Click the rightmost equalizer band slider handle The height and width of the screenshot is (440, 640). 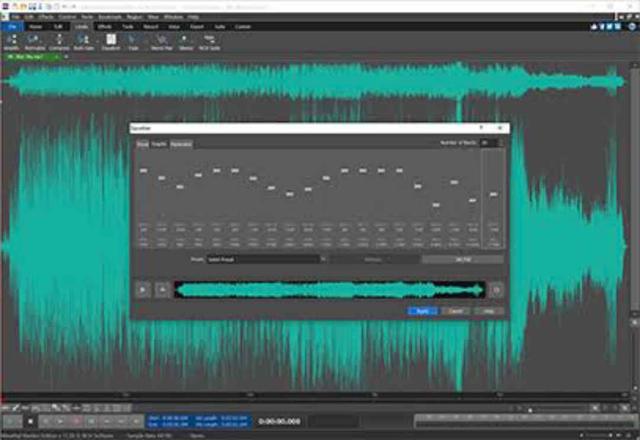tap(494, 195)
